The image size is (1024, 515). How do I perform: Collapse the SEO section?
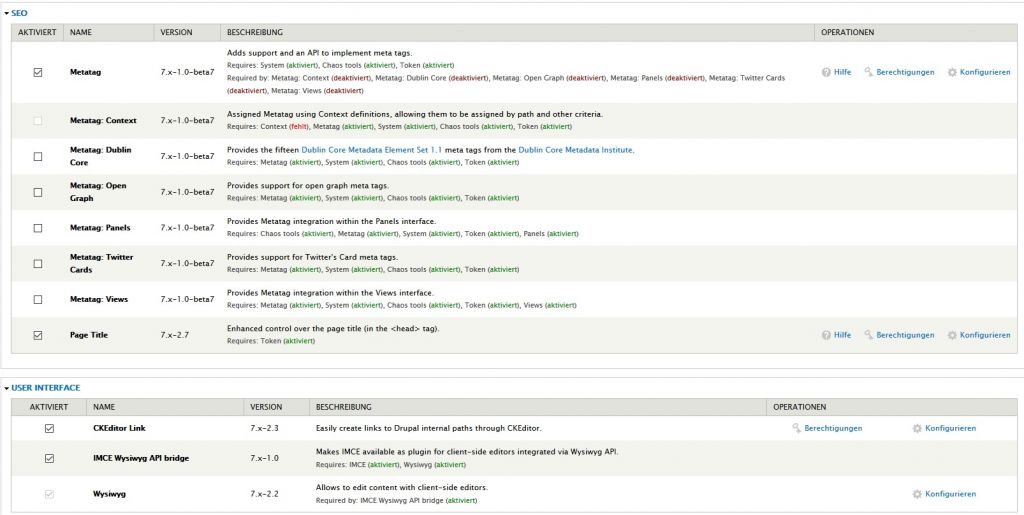19,12
